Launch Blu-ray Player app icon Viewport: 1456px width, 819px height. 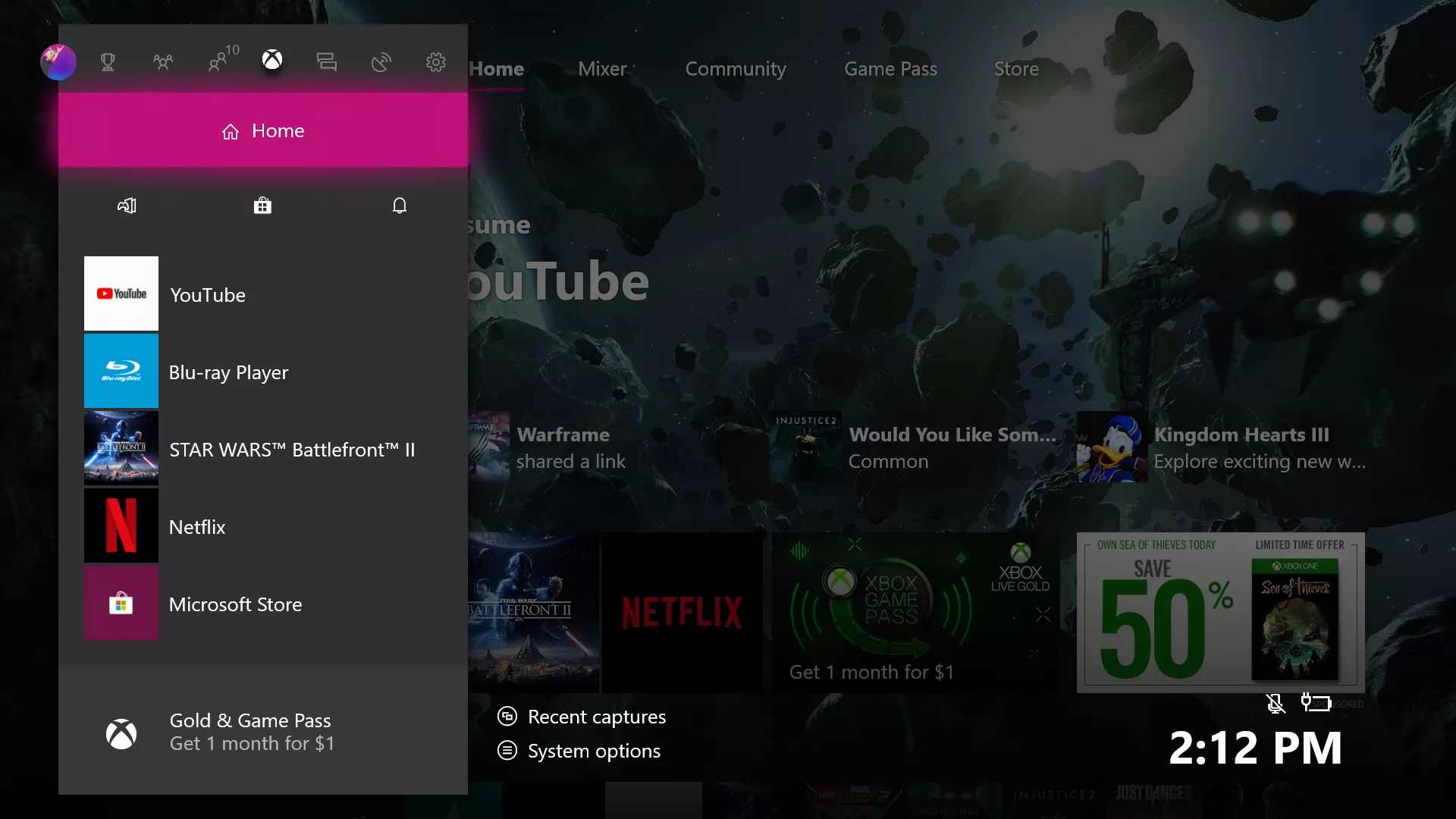click(x=121, y=372)
